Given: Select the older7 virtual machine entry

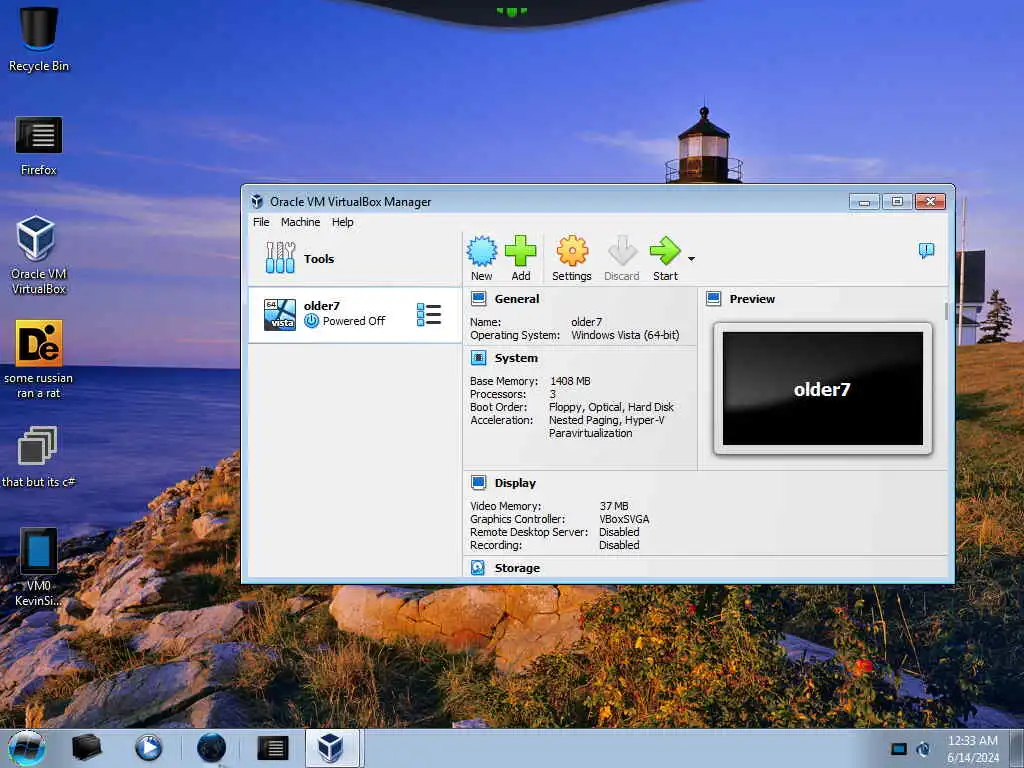Looking at the screenshot, I should [x=354, y=315].
